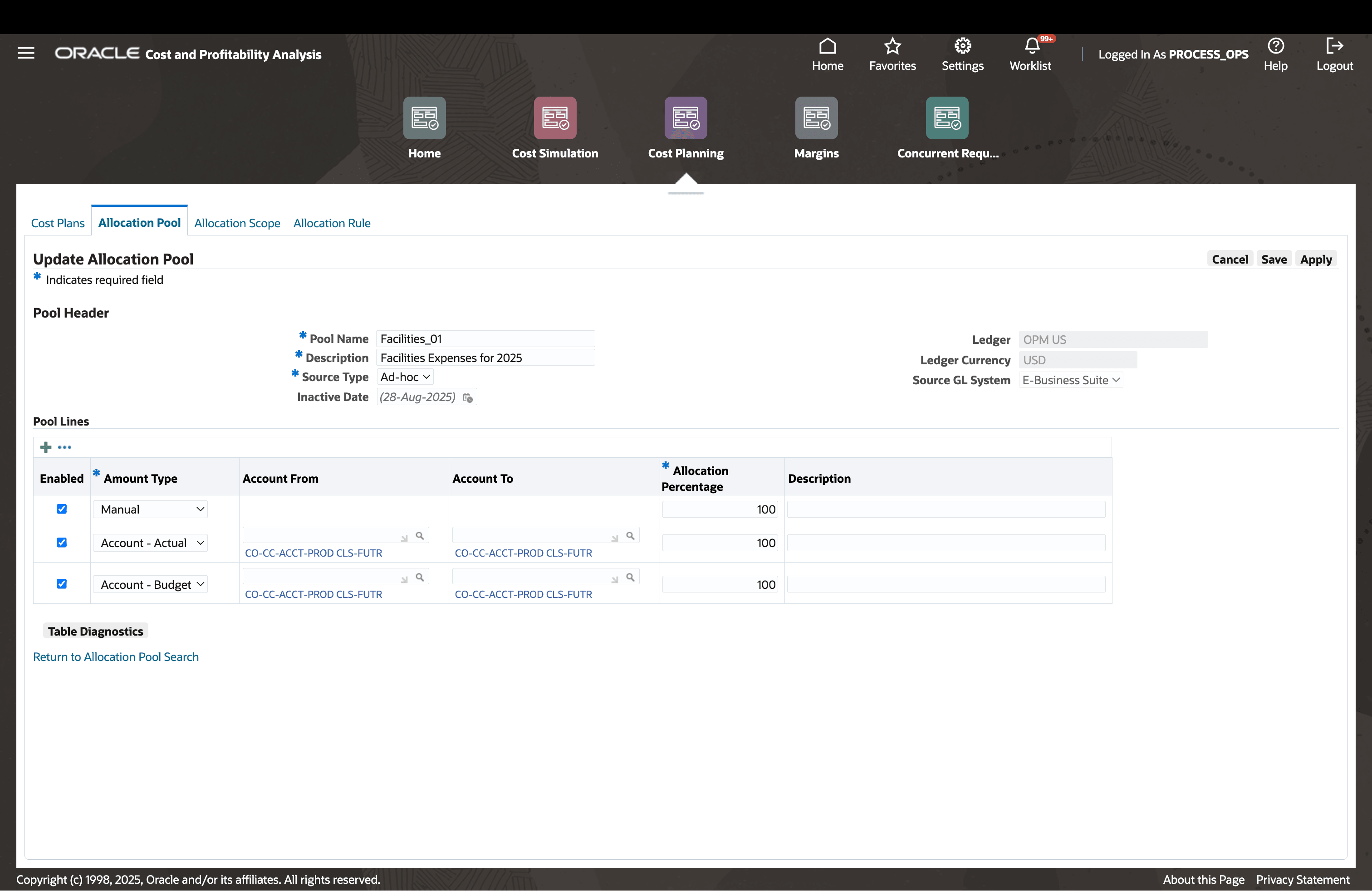The width and height of the screenshot is (1372, 891).
Task: Switch to the Allocation Rule tab
Action: click(332, 223)
